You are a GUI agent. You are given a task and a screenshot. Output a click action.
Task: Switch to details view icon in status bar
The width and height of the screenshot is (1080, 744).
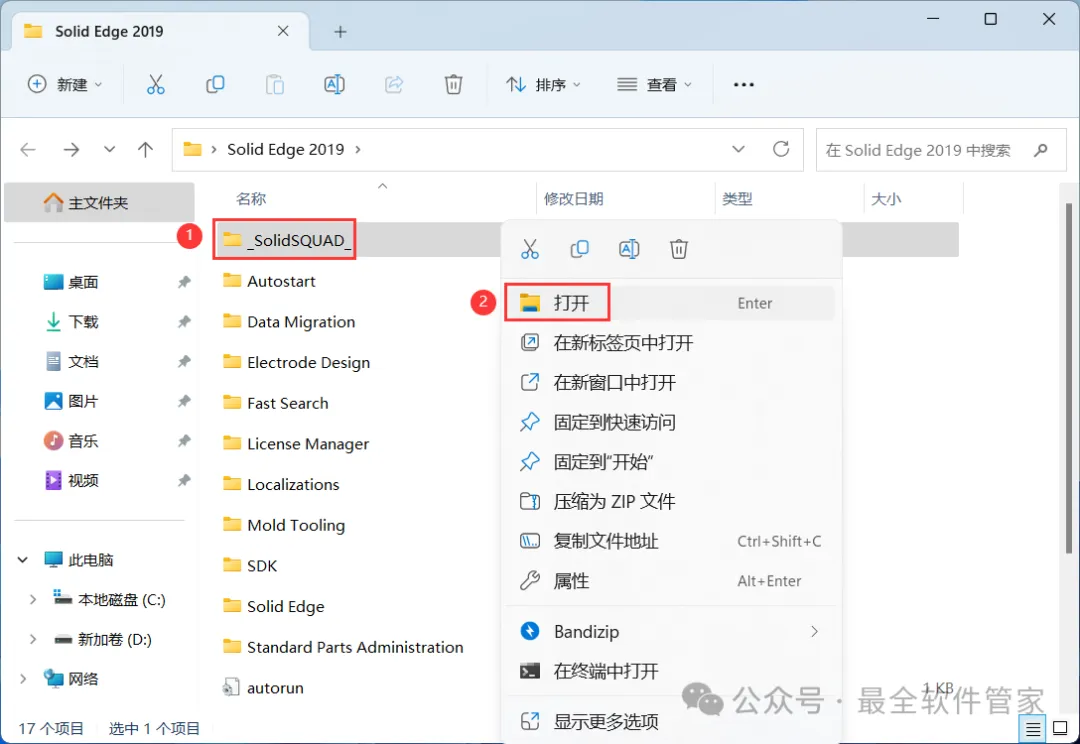[1033, 728]
